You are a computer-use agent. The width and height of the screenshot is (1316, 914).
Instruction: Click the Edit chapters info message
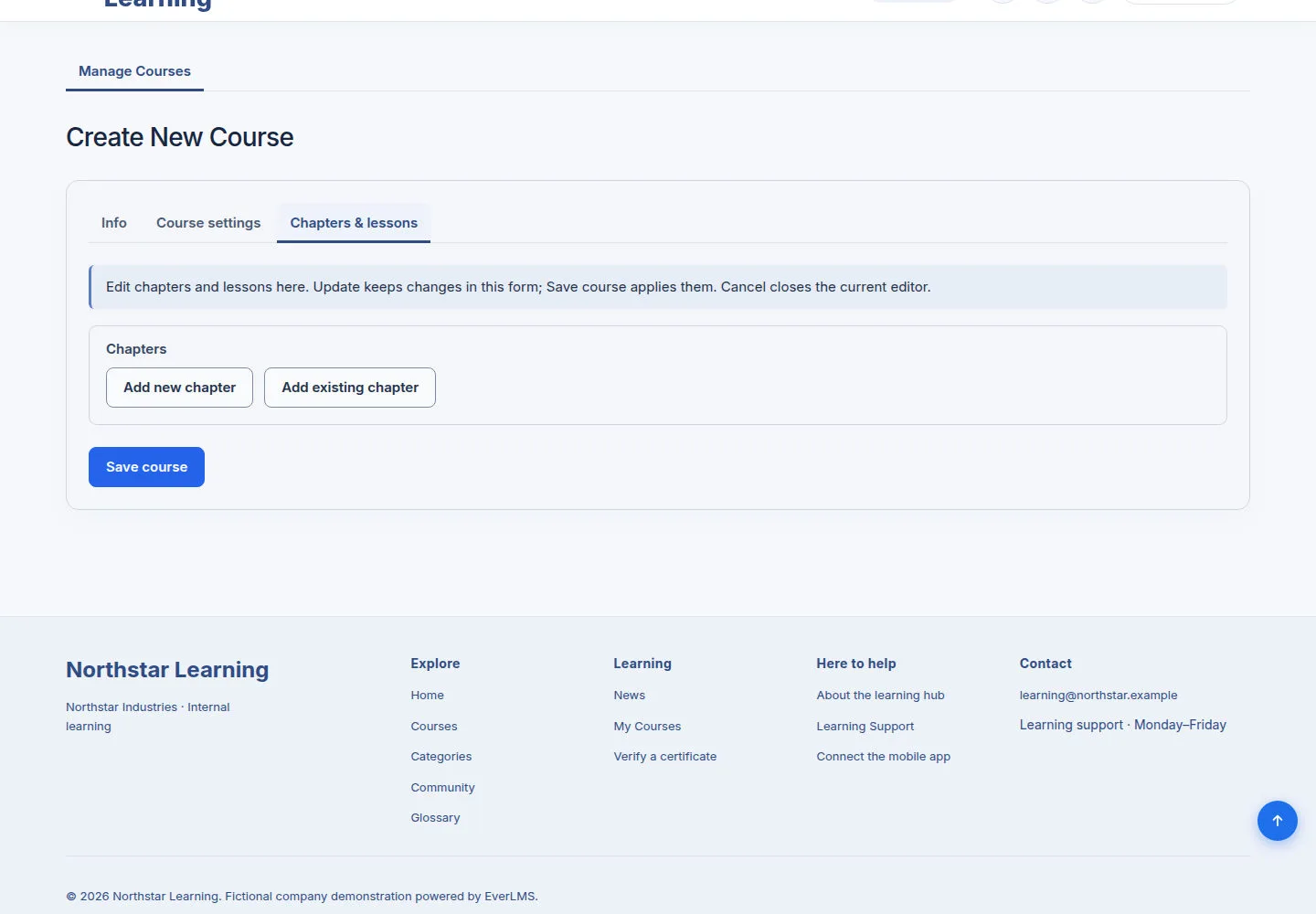658,287
